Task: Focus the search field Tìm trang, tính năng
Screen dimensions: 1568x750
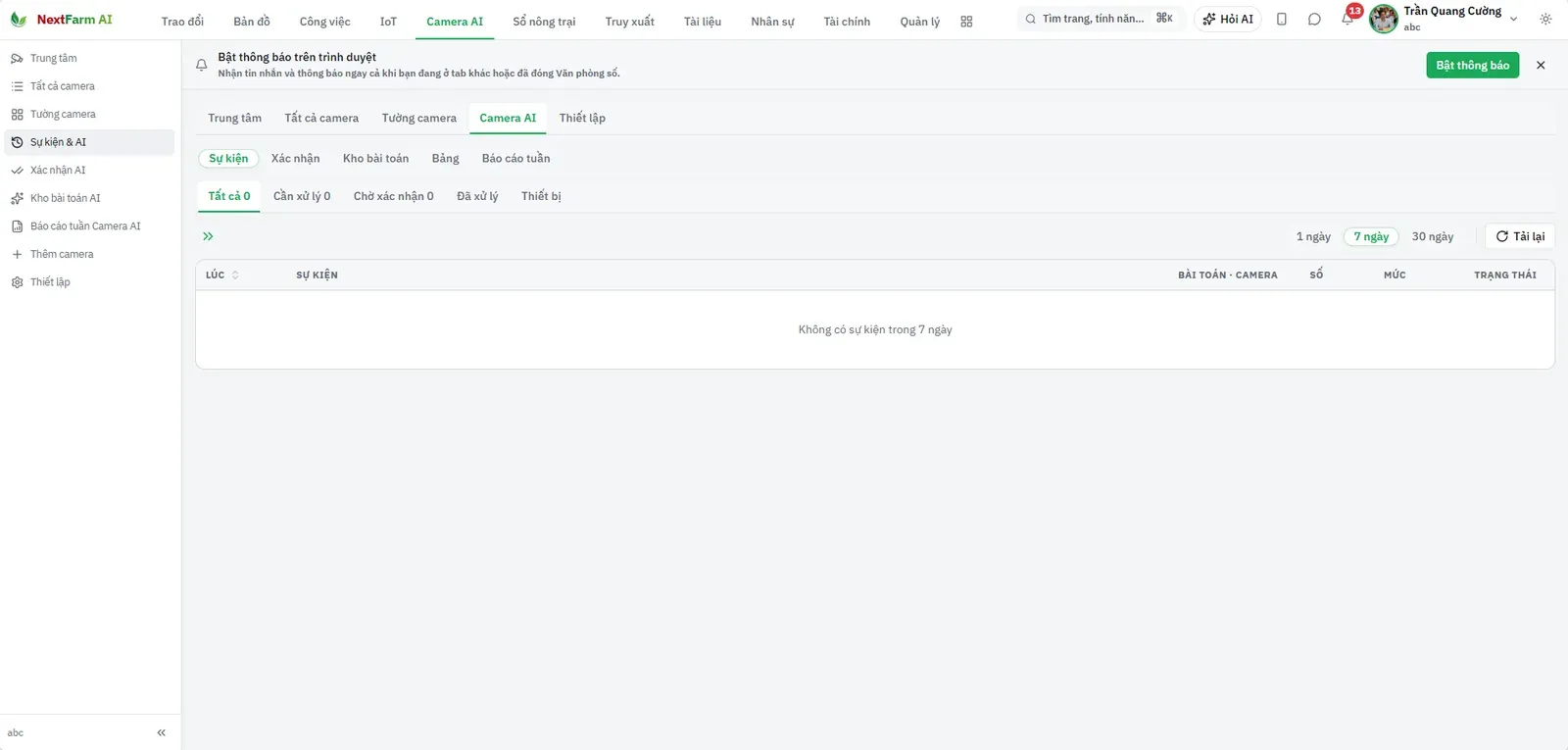Action: coord(1100,19)
